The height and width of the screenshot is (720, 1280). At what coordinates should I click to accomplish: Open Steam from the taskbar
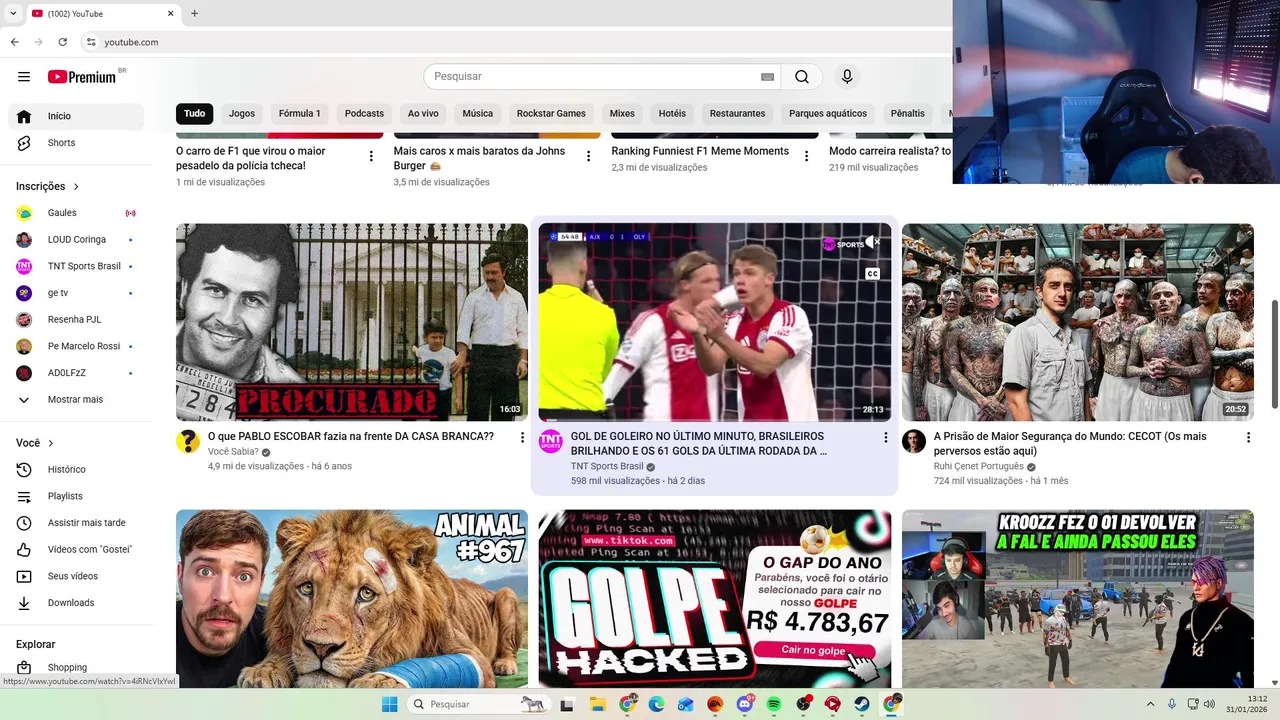click(861, 704)
